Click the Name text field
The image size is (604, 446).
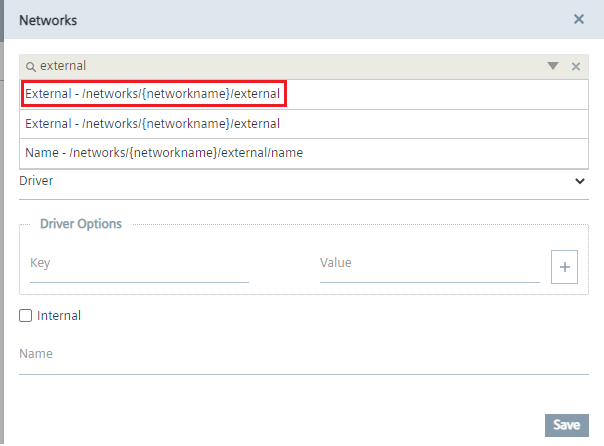coord(302,356)
